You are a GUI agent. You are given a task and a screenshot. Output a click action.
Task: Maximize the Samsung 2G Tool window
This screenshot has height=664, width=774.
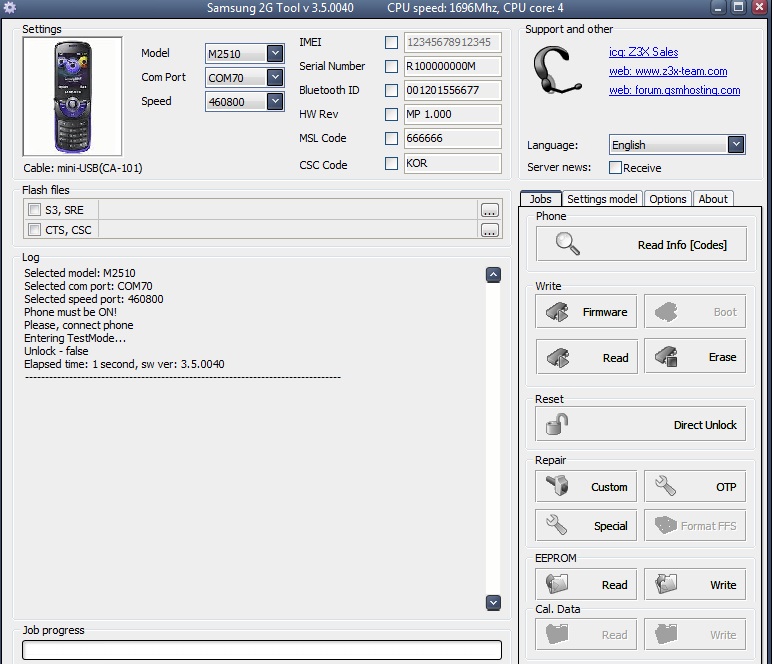(x=738, y=7)
